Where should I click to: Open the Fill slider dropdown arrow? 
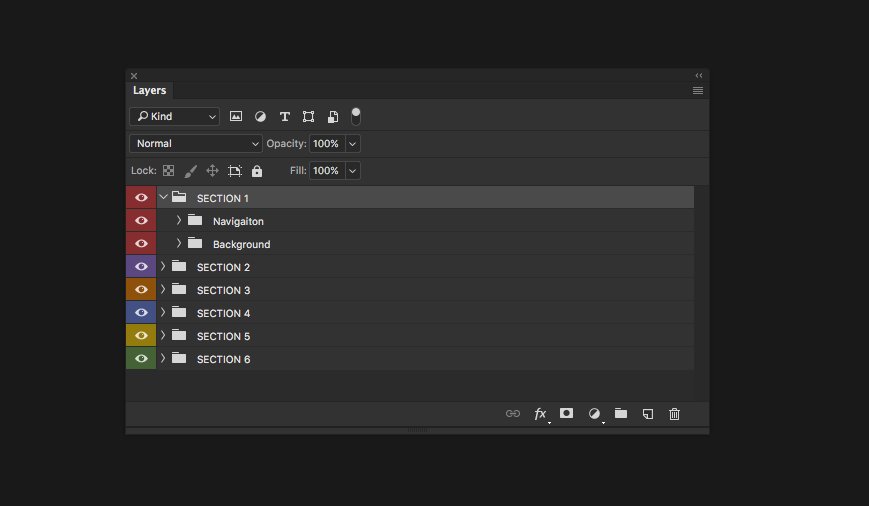(x=352, y=171)
